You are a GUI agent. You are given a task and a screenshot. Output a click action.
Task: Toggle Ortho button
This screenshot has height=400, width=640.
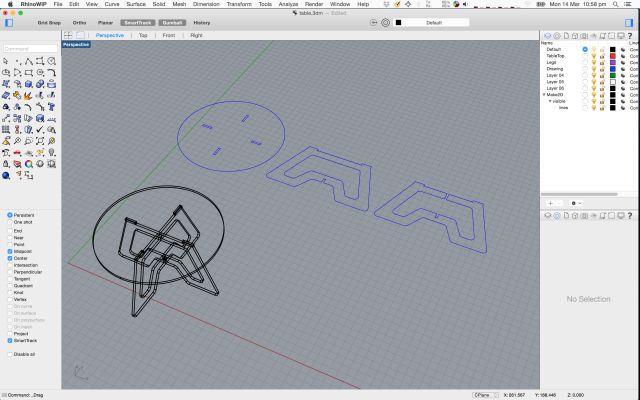(79, 23)
